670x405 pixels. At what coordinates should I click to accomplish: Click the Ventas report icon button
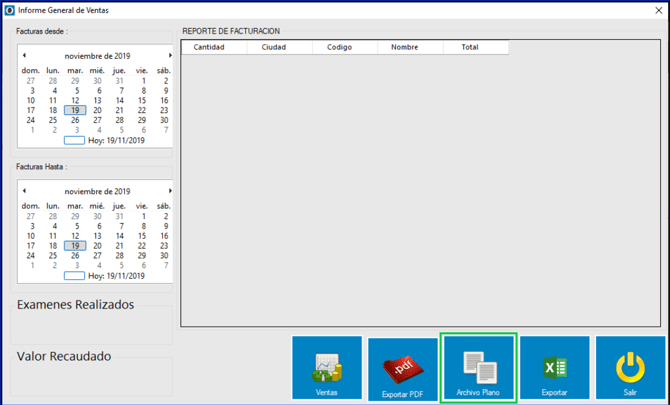tap(327, 368)
